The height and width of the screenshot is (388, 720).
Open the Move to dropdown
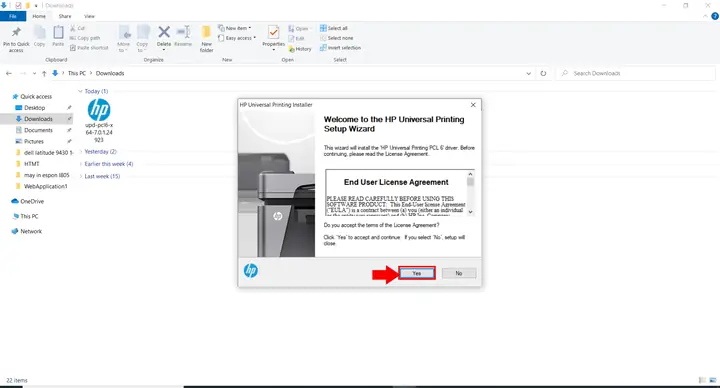(124, 39)
